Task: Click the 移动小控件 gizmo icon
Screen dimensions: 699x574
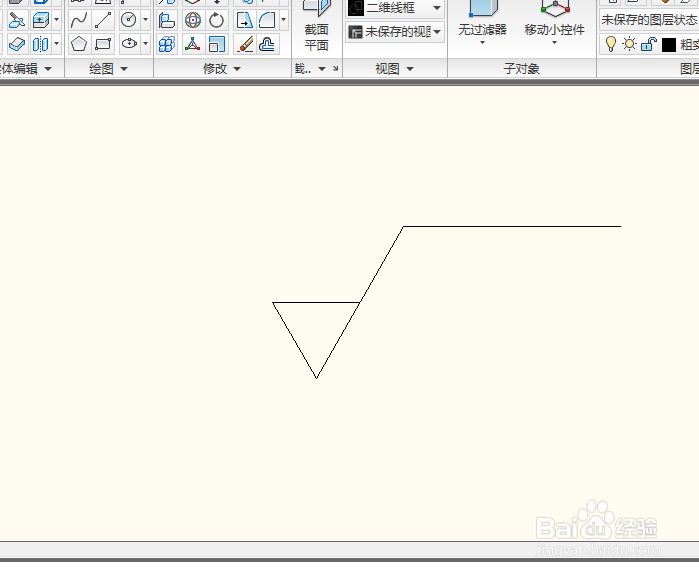Action: coord(555,8)
